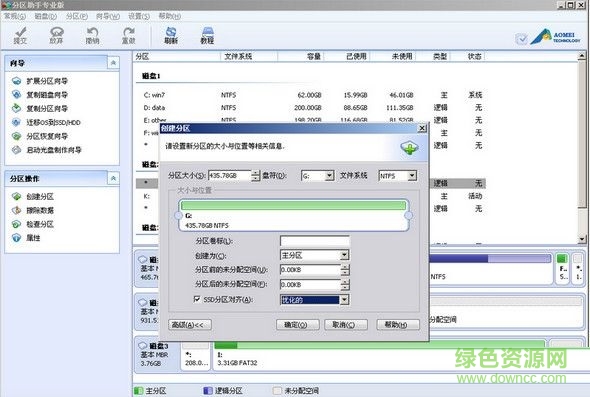590x397 pixels.
Task: Open the SSD alignment 优化的 dropdown
Action: (344, 300)
